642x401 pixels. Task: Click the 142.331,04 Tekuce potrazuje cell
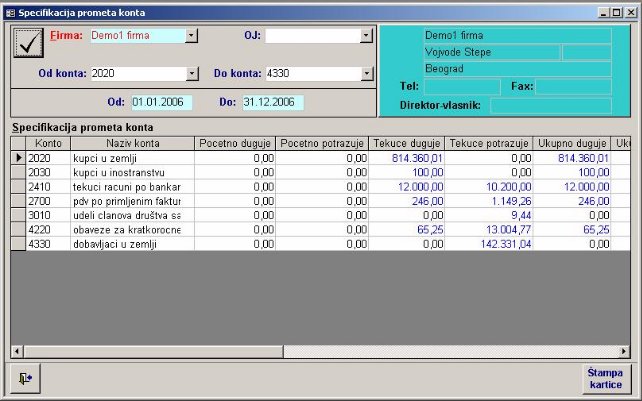[490, 243]
